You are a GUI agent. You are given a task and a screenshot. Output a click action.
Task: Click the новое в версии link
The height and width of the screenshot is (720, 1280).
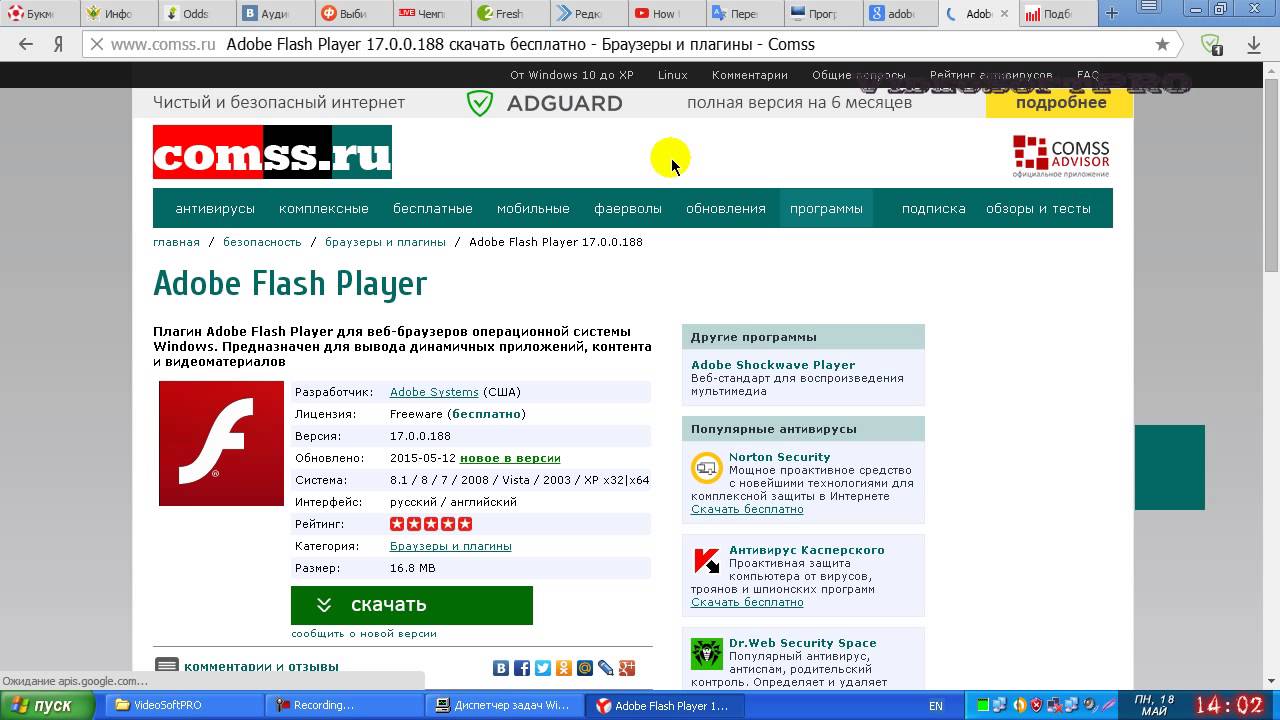coord(510,458)
